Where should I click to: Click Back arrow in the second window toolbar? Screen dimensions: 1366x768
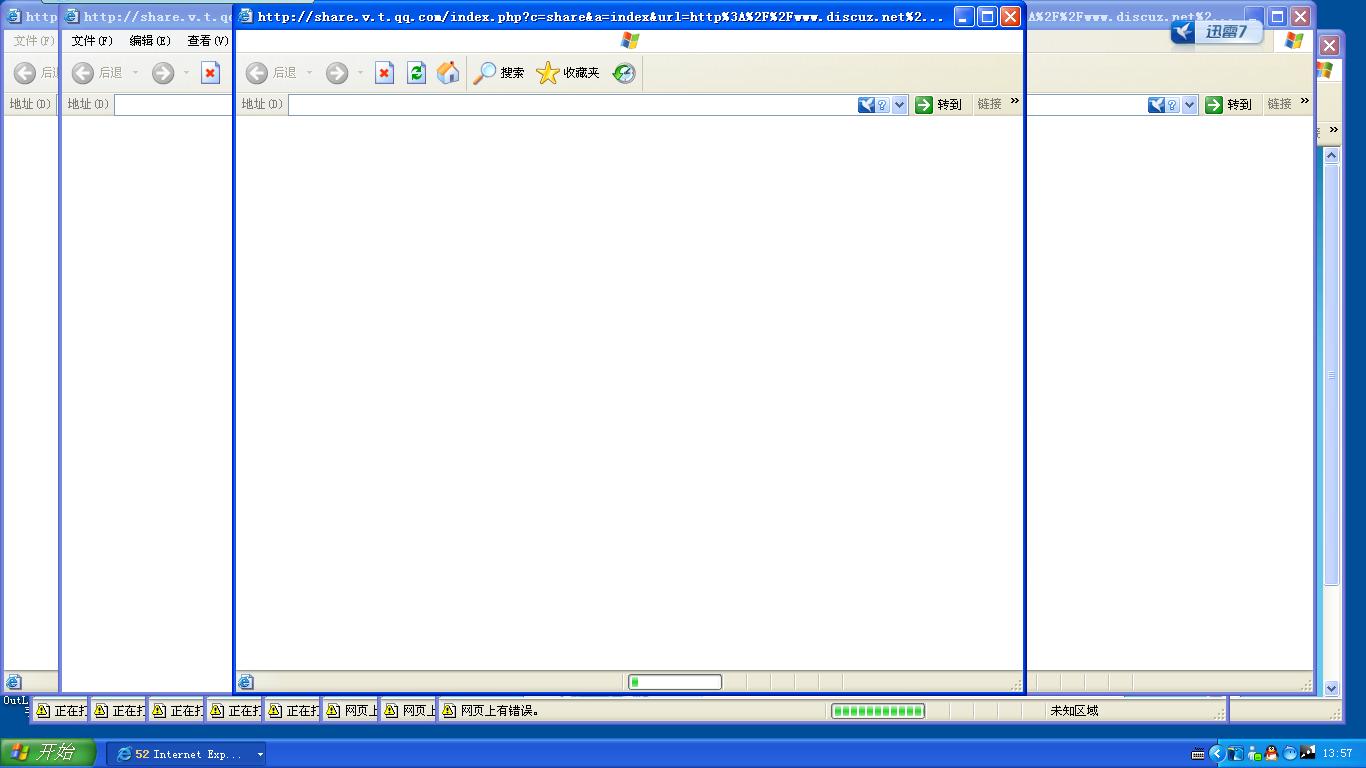(x=83, y=73)
